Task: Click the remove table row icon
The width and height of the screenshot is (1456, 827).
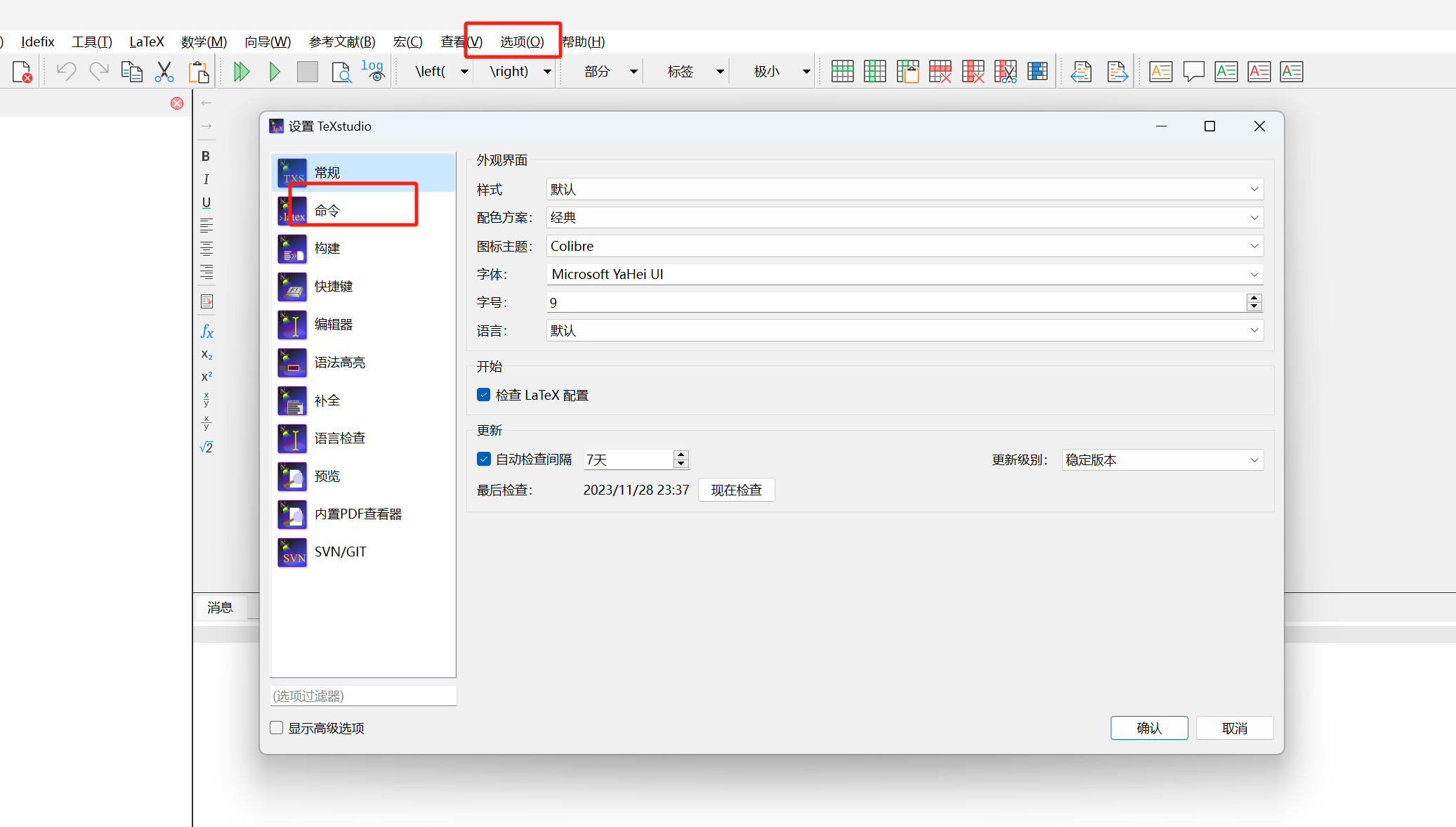Action: tap(940, 72)
